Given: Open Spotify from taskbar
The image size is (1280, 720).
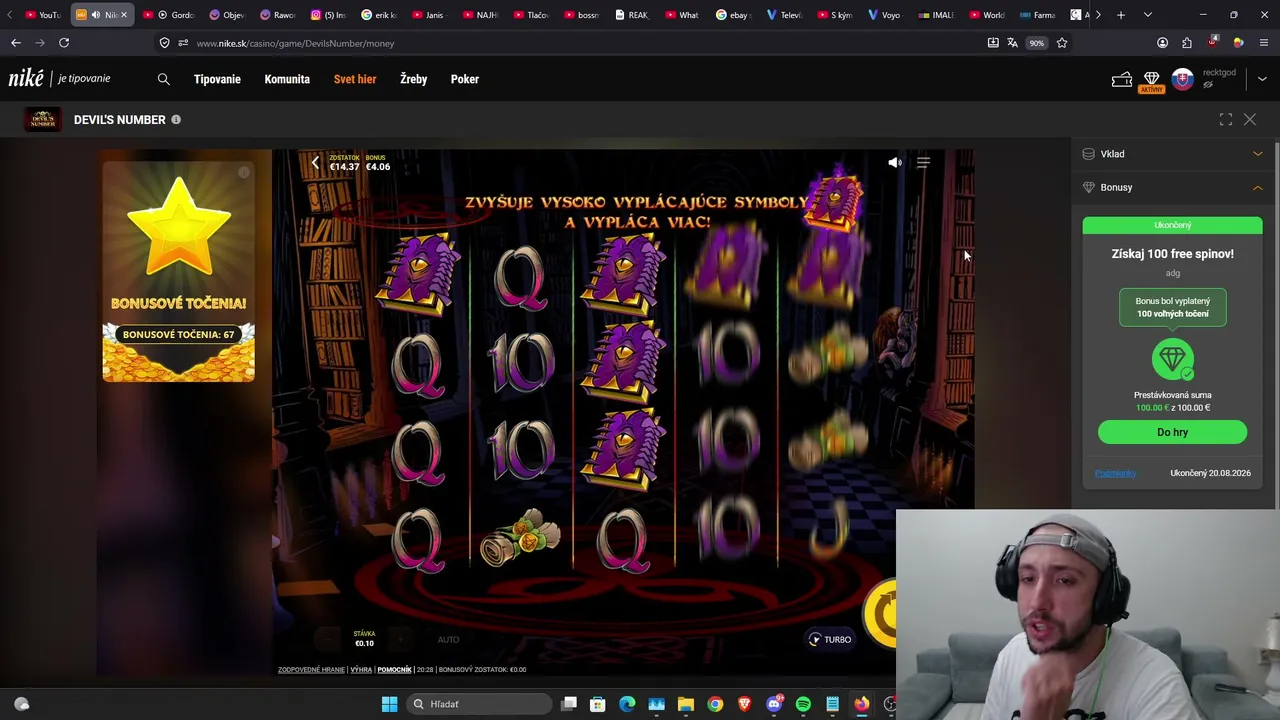Looking at the screenshot, I should tap(803, 704).
